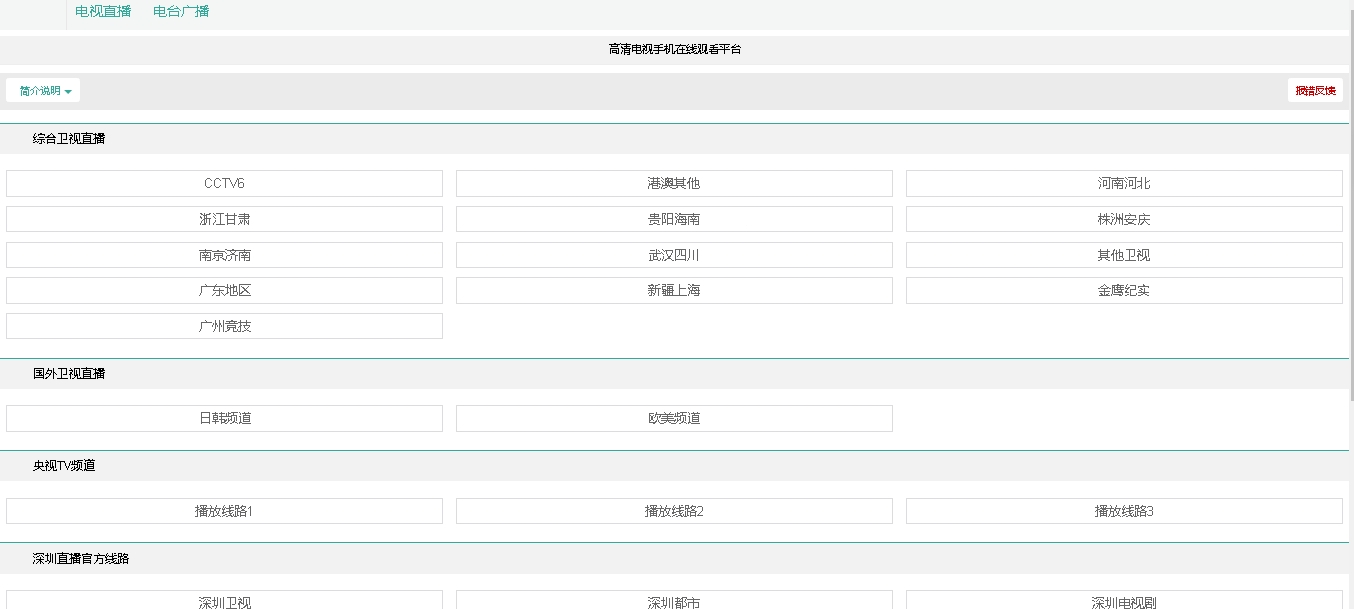Viewport: 1354px width, 609px height.
Task: Select 广东地区 channels
Action: (224, 291)
